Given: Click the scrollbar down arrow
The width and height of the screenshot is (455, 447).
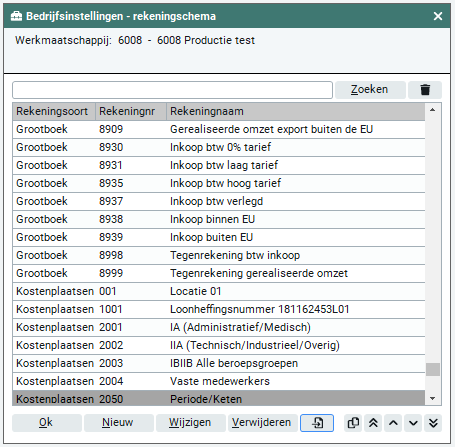Looking at the screenshot, I should coord(433,398).
